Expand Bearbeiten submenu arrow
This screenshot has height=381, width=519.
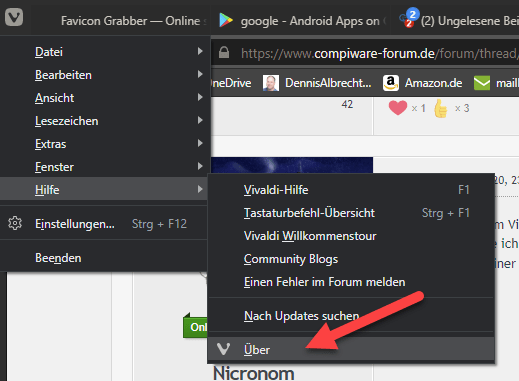[x=200, y=74]
